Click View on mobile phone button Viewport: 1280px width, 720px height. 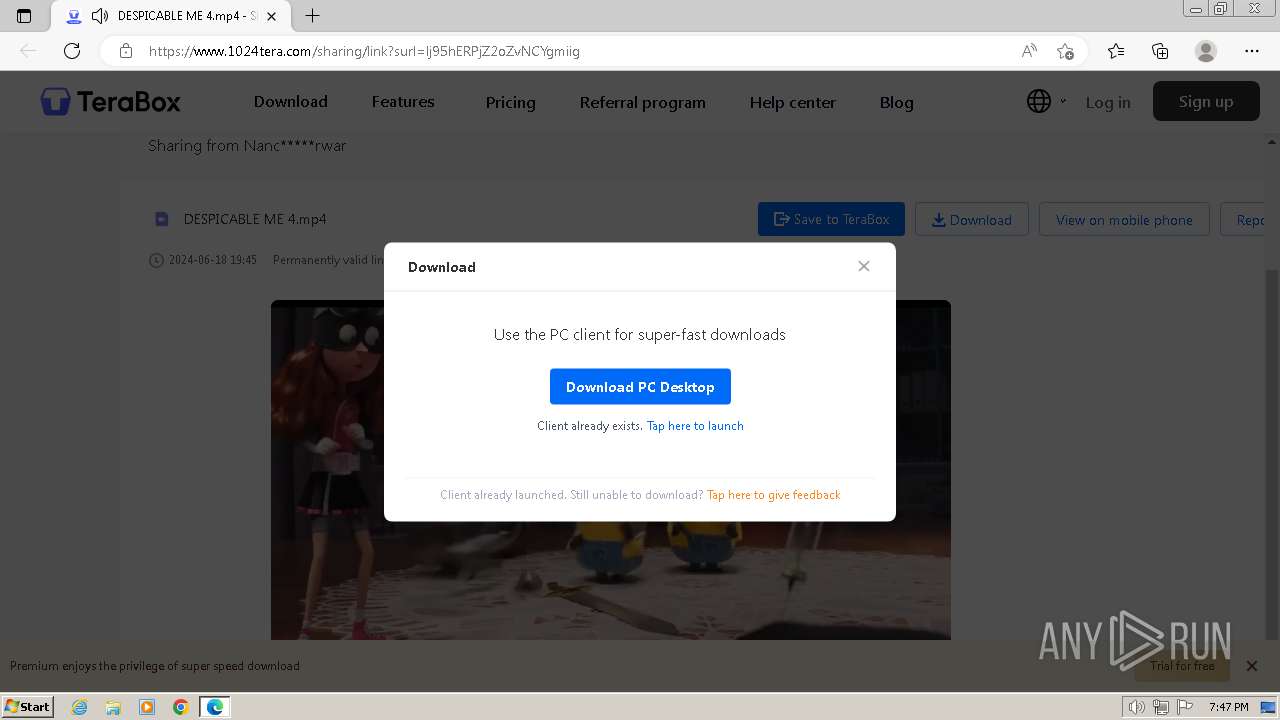[x=1124, y=219]
